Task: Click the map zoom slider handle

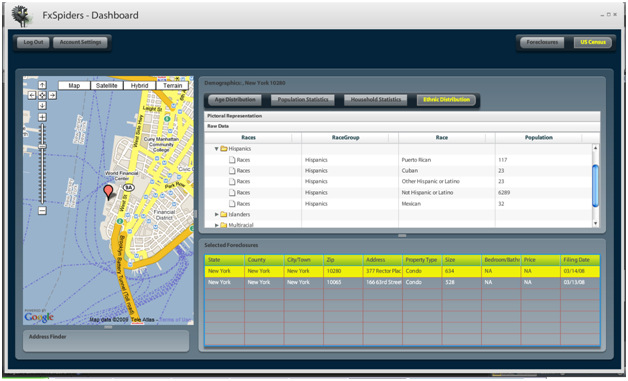Action: pyautogui.click(x=42, y=147)
